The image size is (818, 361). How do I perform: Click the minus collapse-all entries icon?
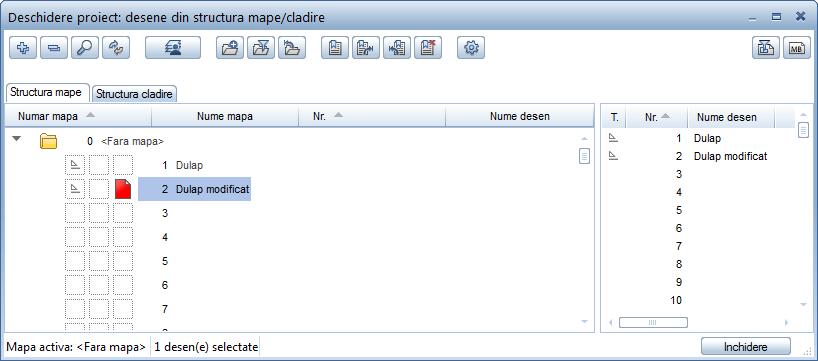(x=54, y=48)
